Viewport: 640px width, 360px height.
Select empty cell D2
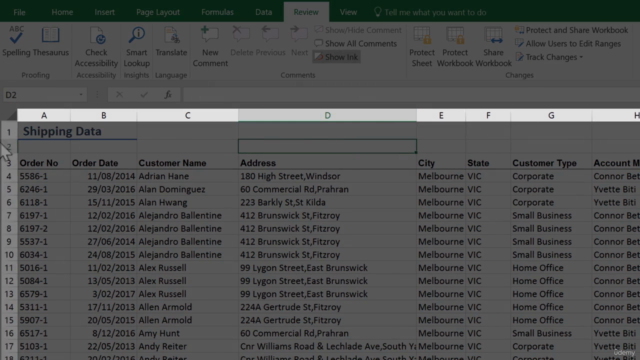[327, 146]
